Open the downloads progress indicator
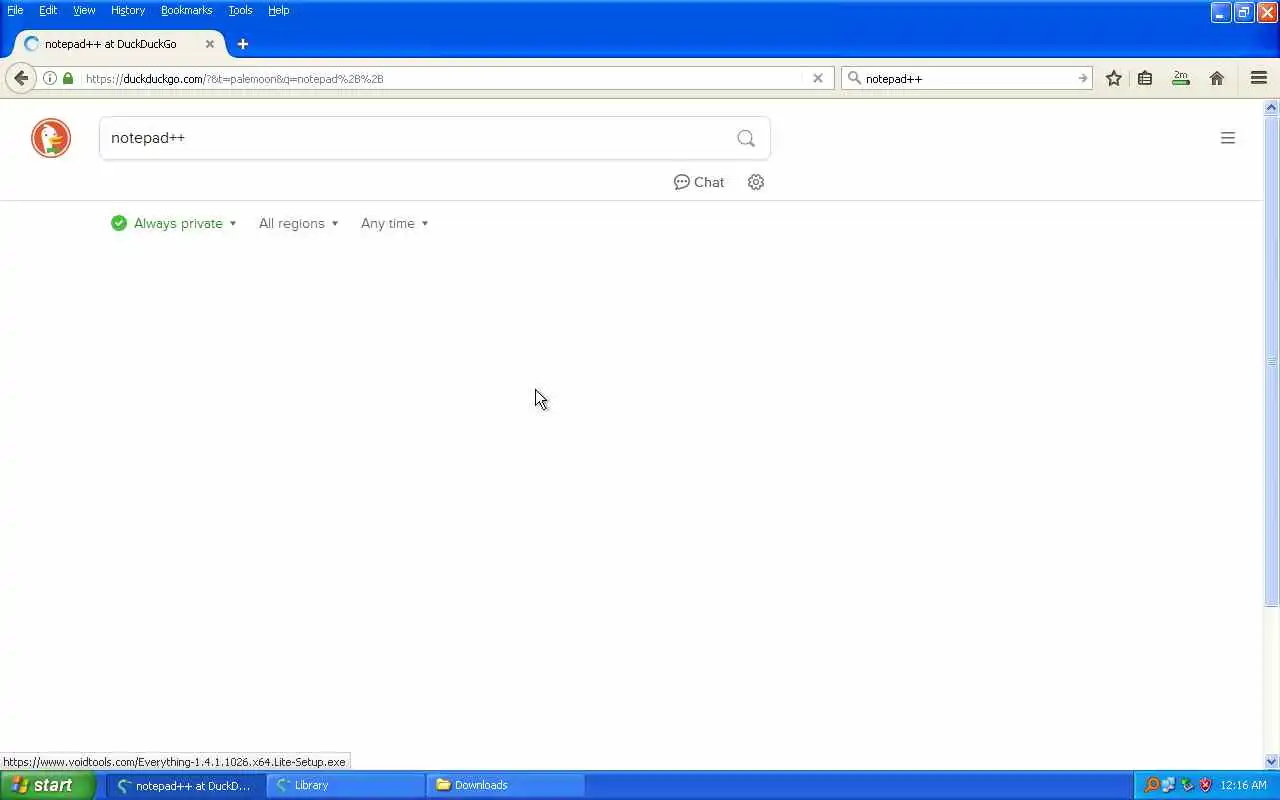 click(1181, 78)
